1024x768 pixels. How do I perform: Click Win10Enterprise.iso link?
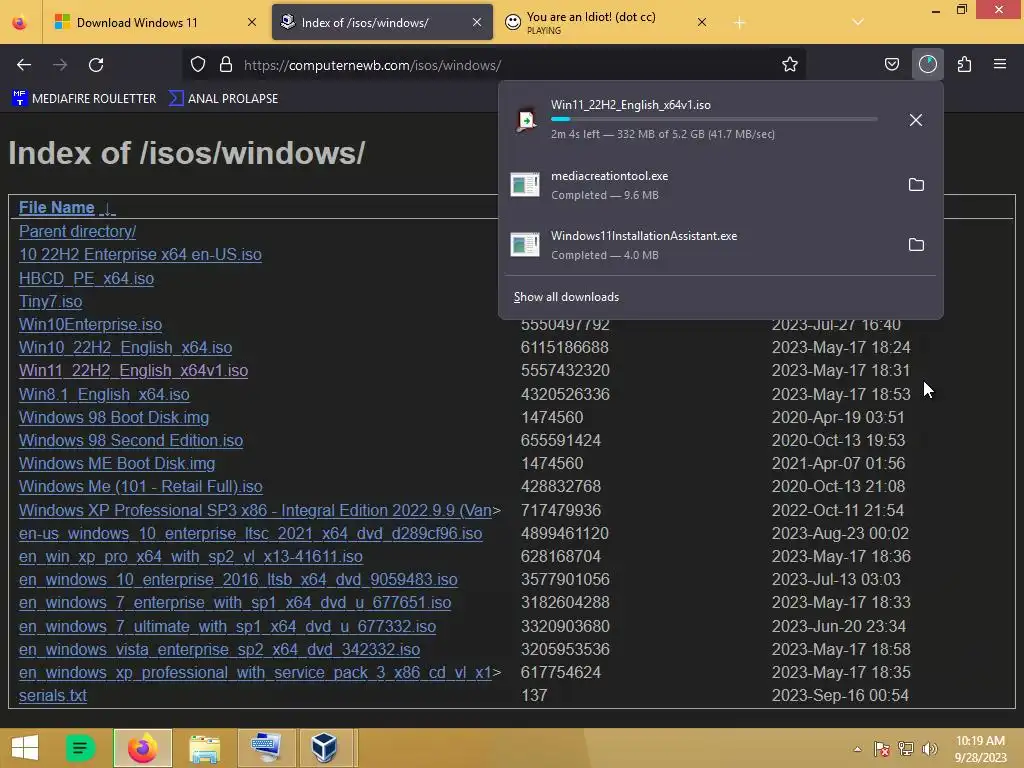pyautogui.click(x=90, y=325)
